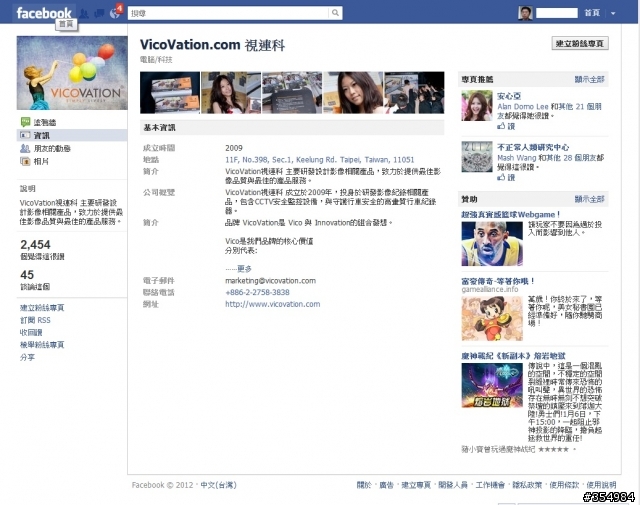Click 安心亞 profile thumbnail
The width and height of the screenshot is (640, 505).
click(477, 106)
